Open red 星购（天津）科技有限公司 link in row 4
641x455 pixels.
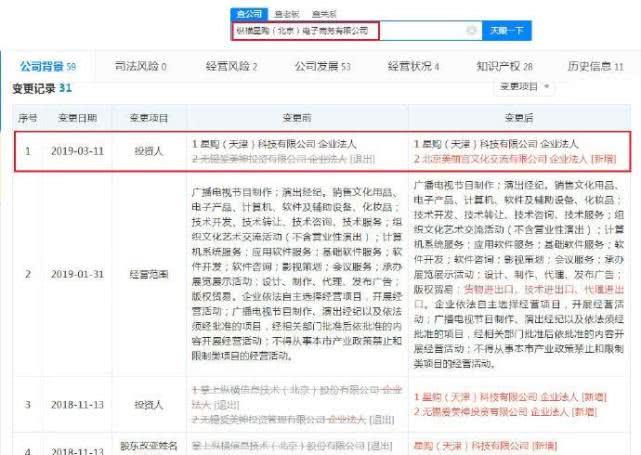click(471, 446)
